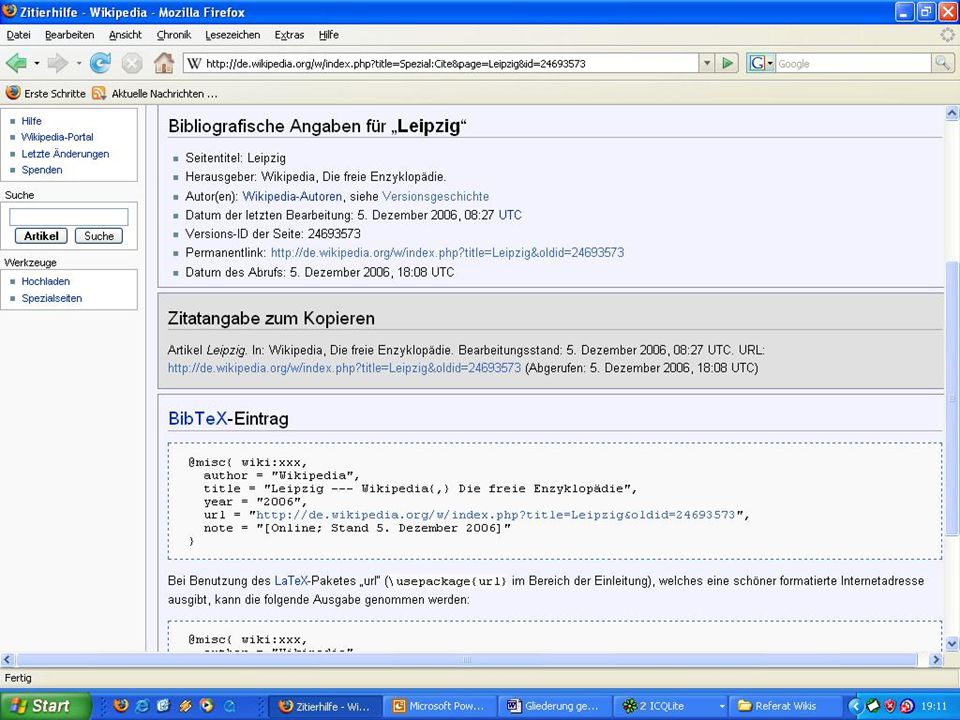Follow the Hilfe link in the sidebar
The height and width of the screenshot is (720, 960).
coord(31,121)
